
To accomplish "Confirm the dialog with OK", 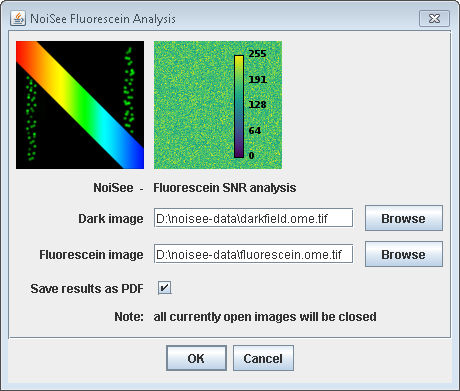I will [x=196, y=358].
